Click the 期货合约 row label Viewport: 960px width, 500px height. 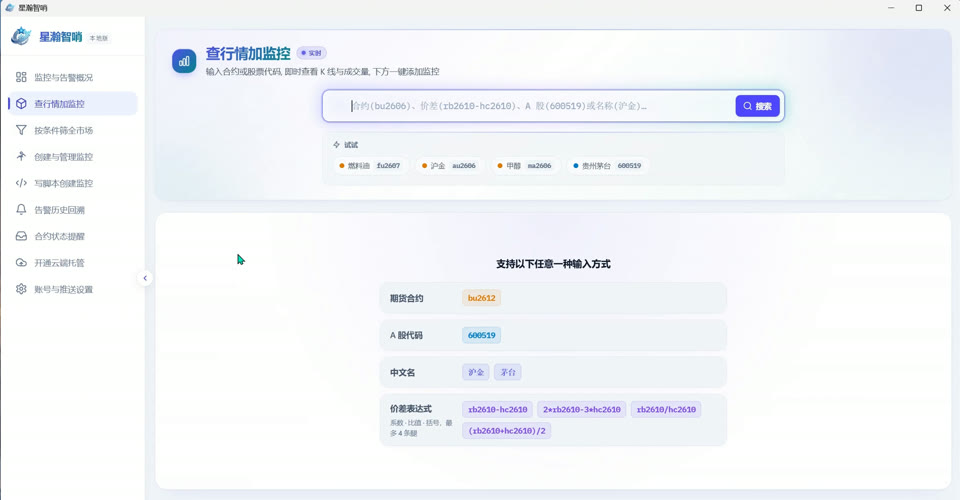tap(407, 299)
